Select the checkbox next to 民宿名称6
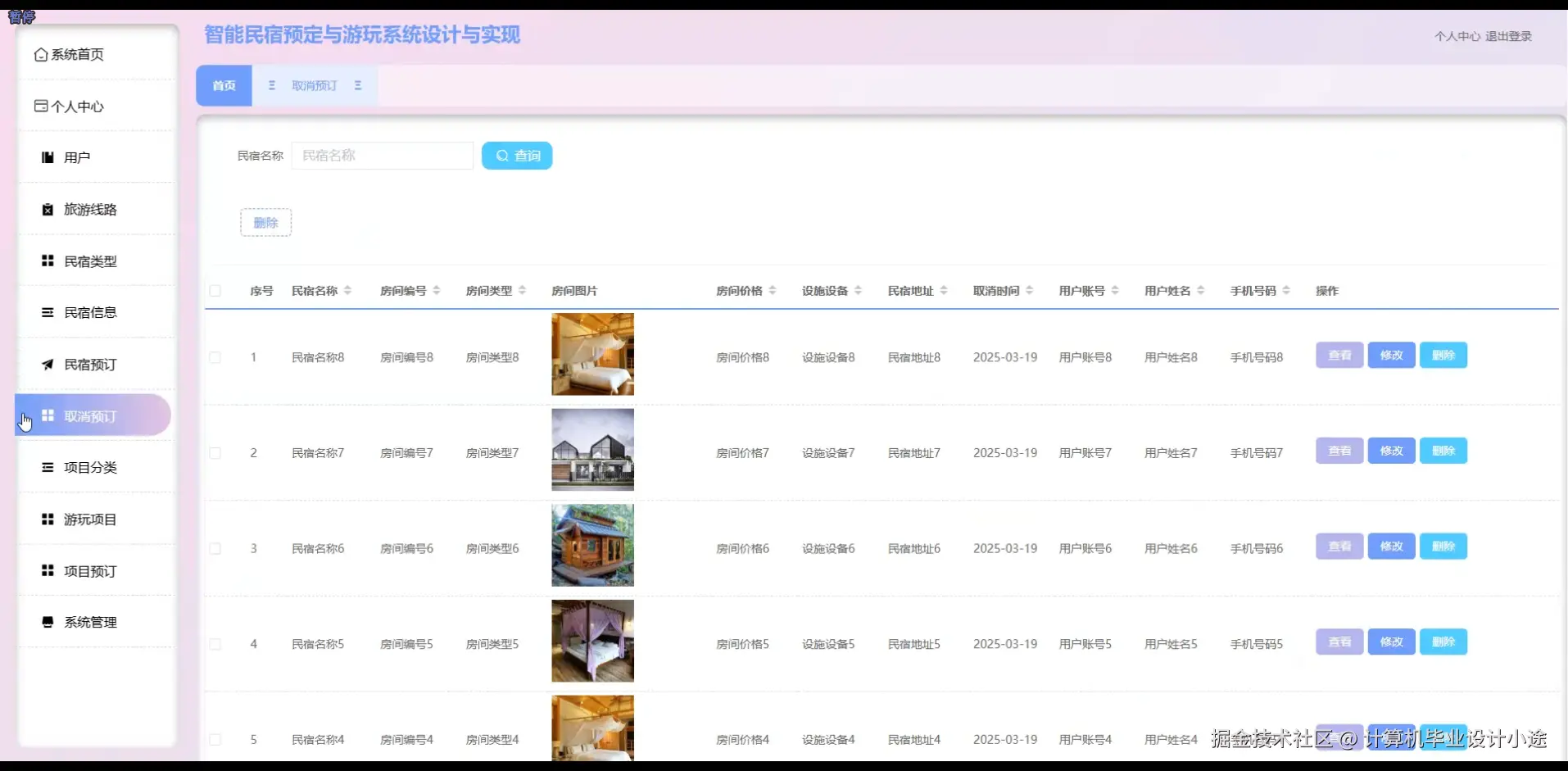The image size is (1568, 771). click(x=215, y=548)
